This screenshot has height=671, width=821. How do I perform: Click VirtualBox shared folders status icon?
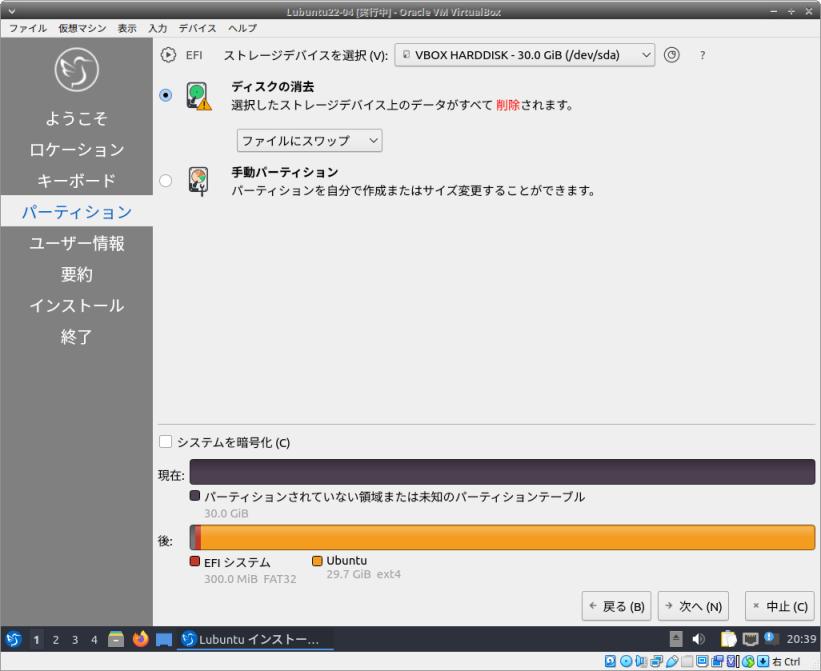pos(687,661)
